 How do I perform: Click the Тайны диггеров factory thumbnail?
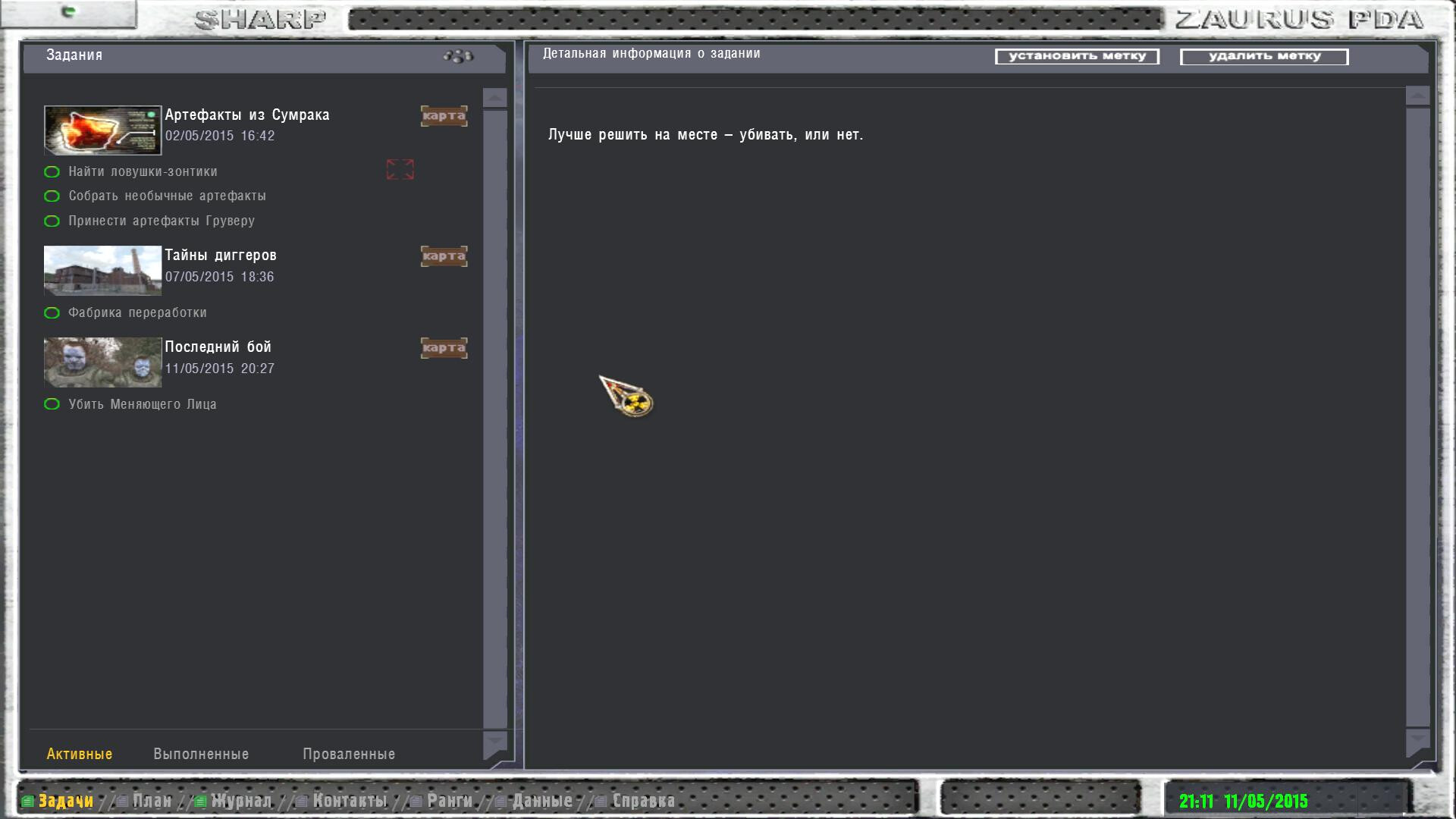coord(102,271)
